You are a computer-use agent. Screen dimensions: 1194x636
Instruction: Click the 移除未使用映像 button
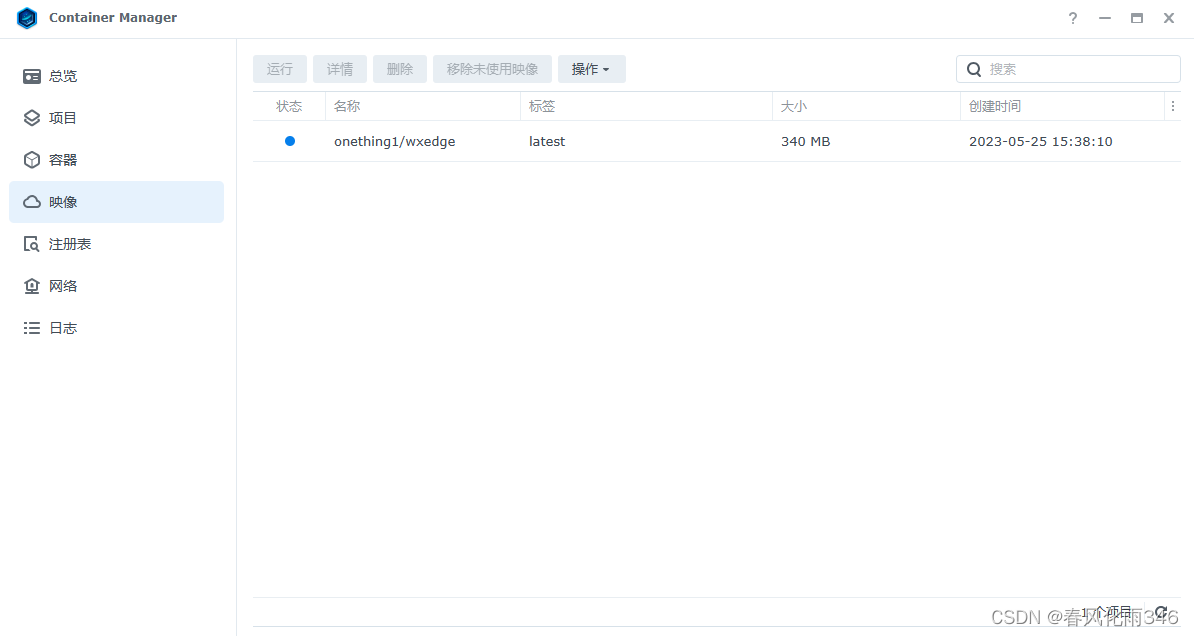(x=492, y=69)
